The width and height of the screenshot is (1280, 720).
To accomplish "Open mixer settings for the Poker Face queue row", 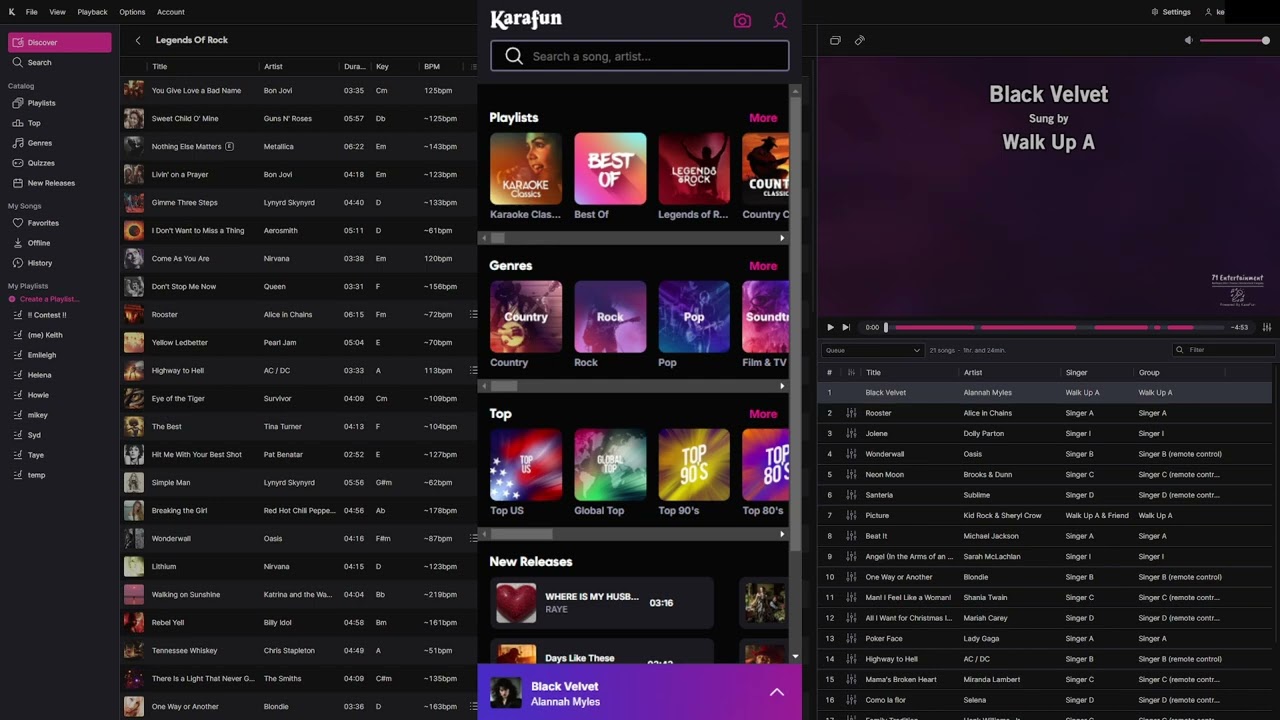I will tap(852, 638).
